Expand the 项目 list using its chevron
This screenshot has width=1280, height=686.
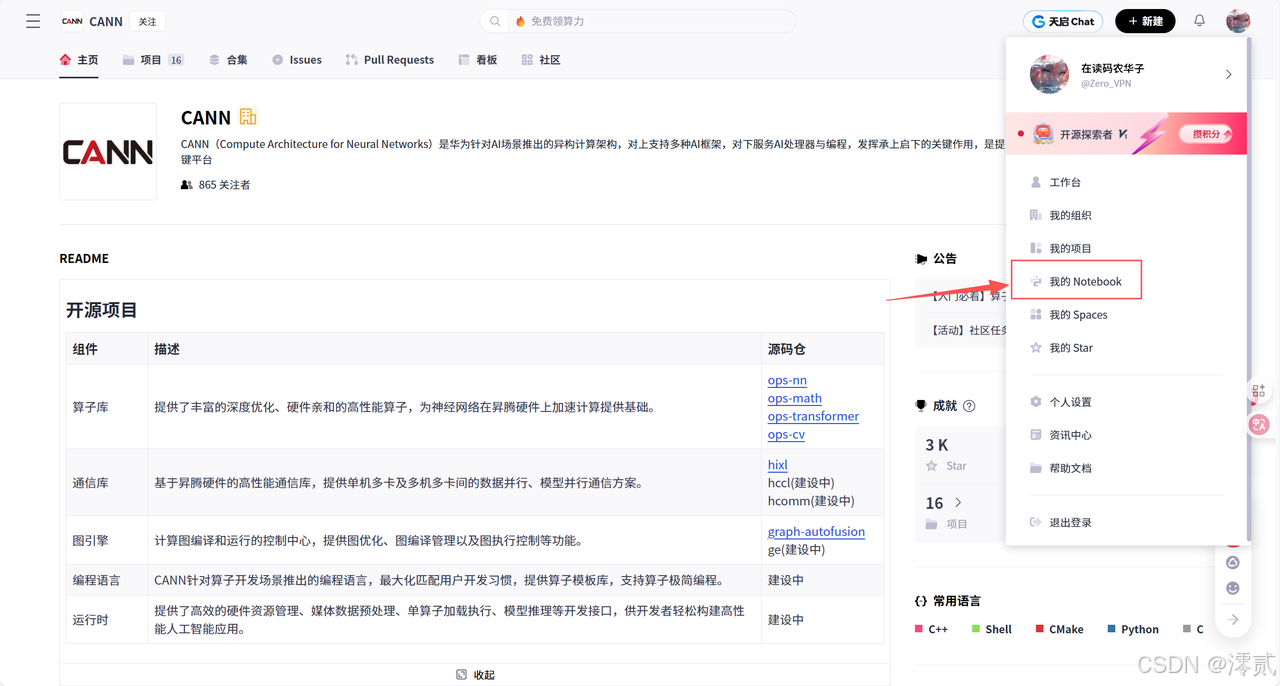pos(958,502)
